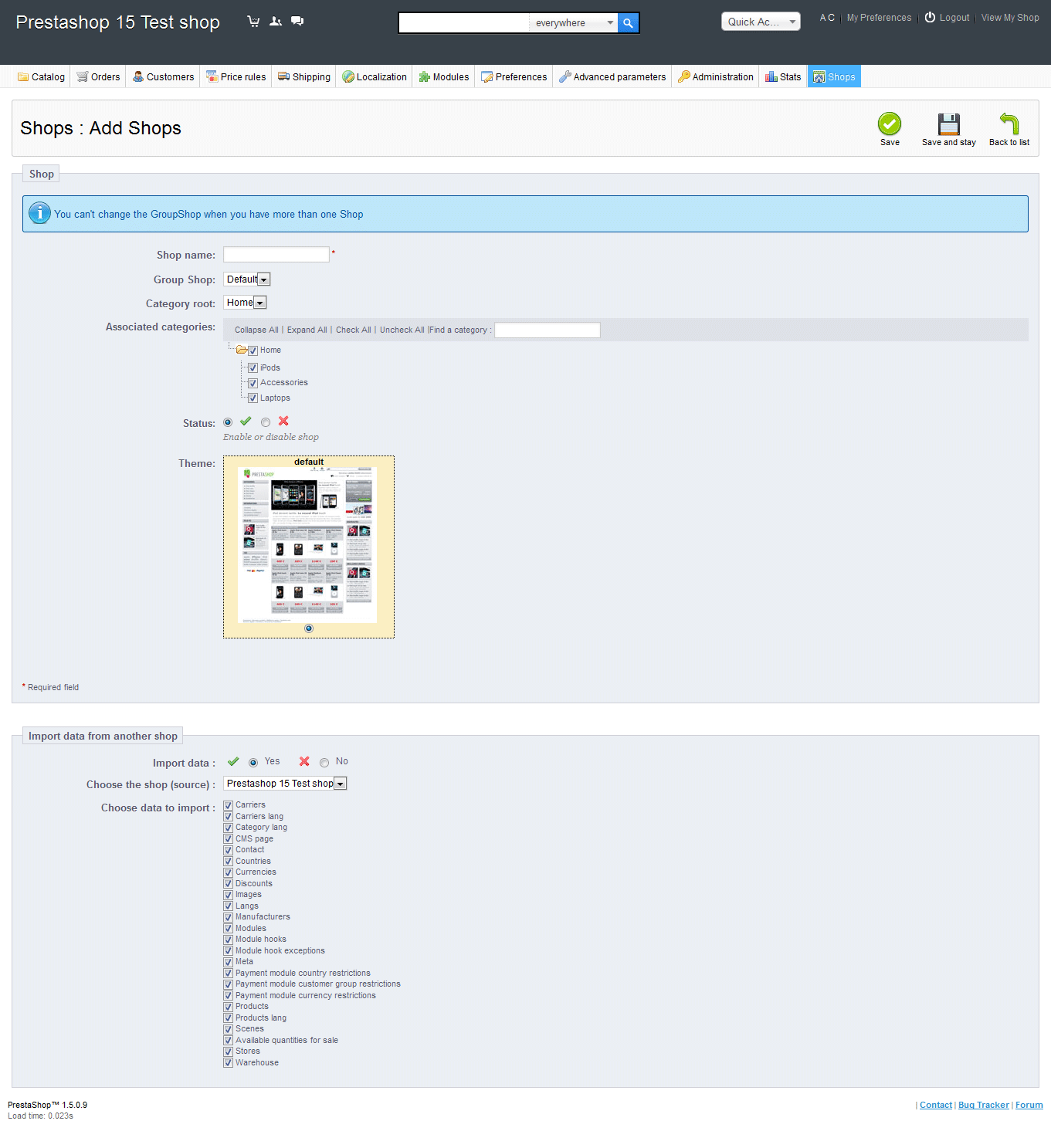Screen dimensions: 1051x1148
Task: Select the disabled status radio button
Action: pyautogui.click(x=266, y=422)
